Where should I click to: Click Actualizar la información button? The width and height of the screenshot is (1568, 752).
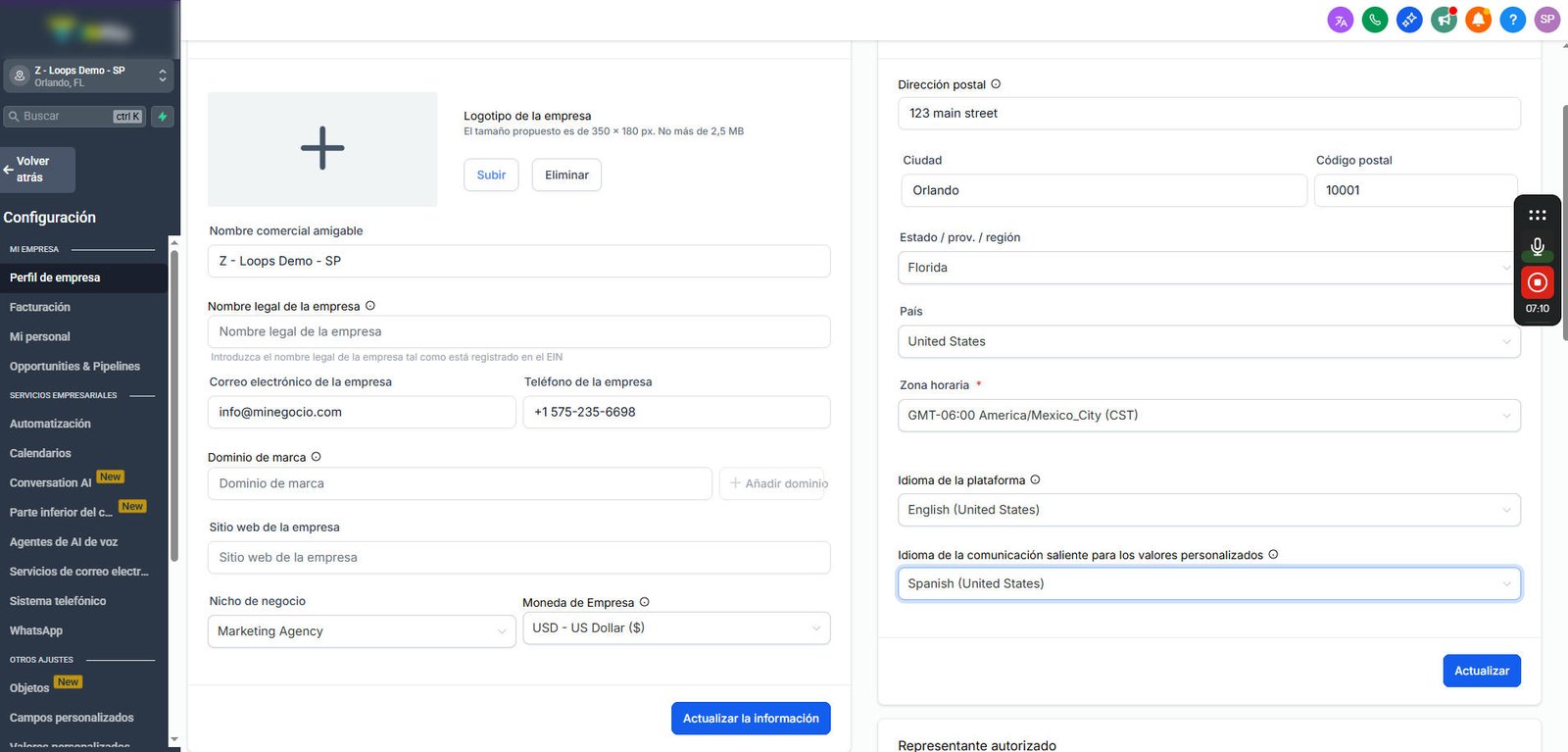click(751, 719)
